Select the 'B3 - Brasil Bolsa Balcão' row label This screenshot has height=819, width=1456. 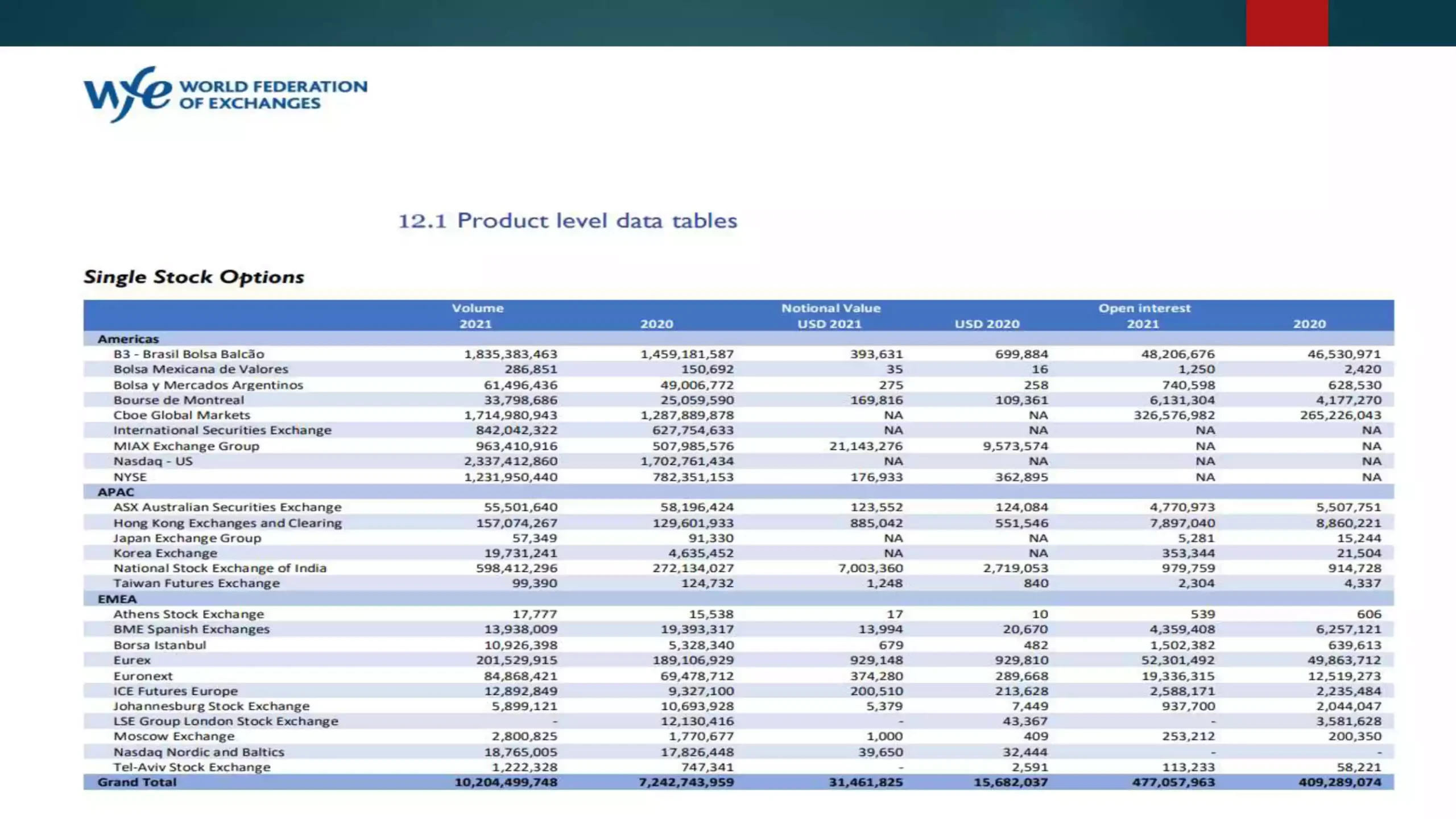189,354
